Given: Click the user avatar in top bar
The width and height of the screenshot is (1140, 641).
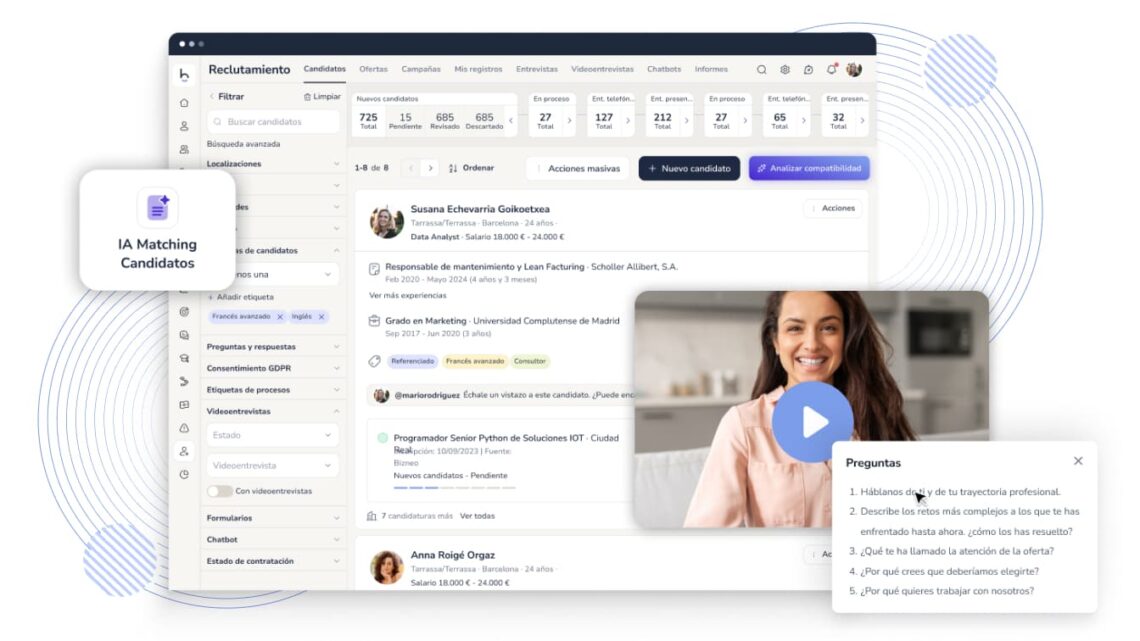Looking at the screenshot, I should pos(854,70).
